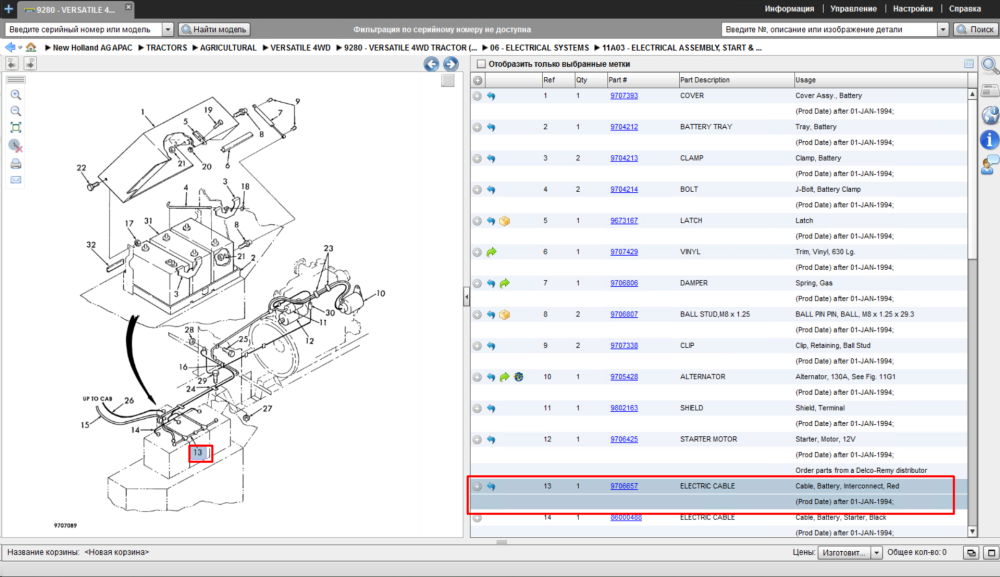Open the history dropdown next to the back arrow

point(20,48)
